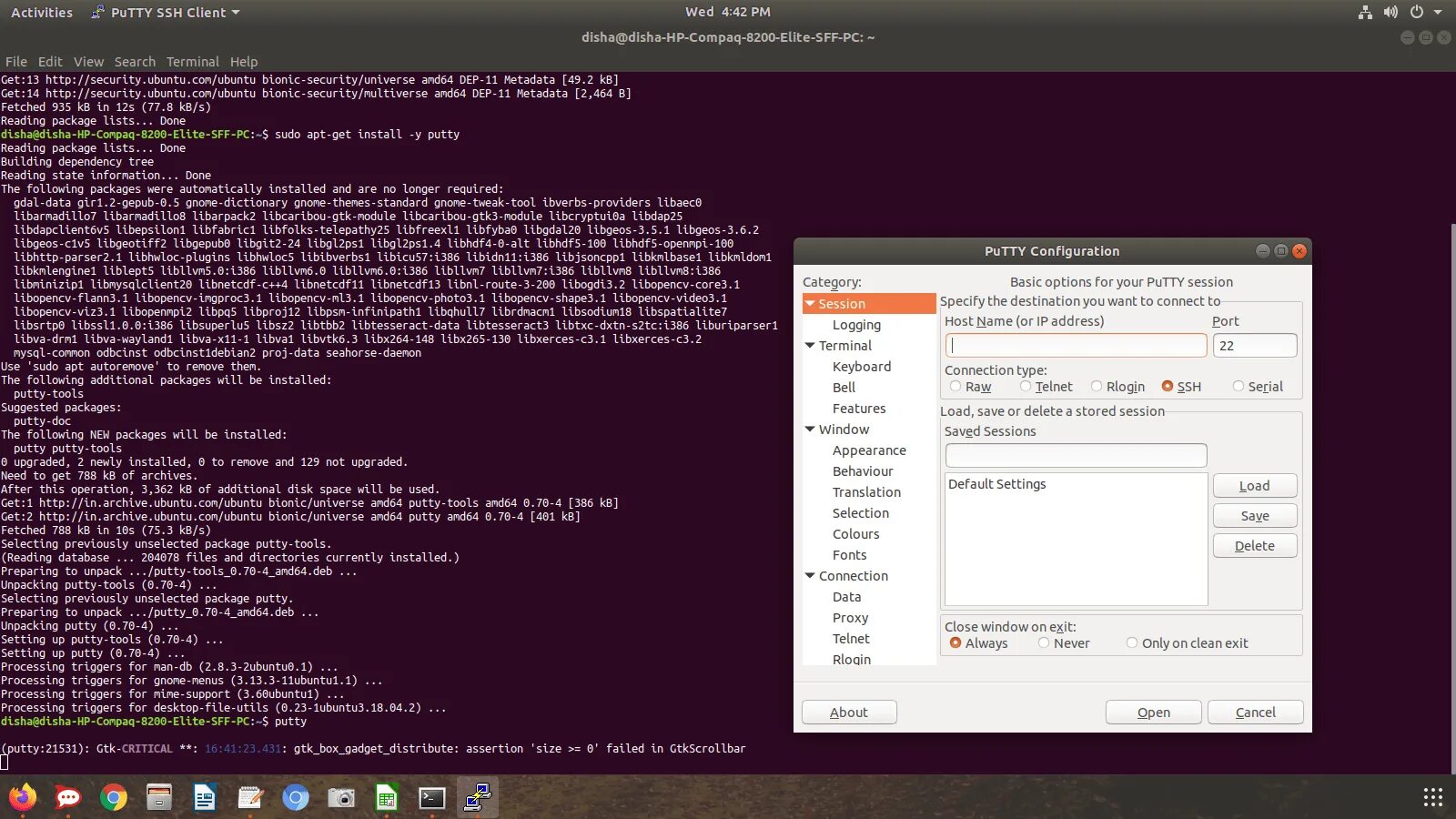Click the Load session button
The height and width of the screenshot is (819, 1456).
click(x=1255, y=486)
